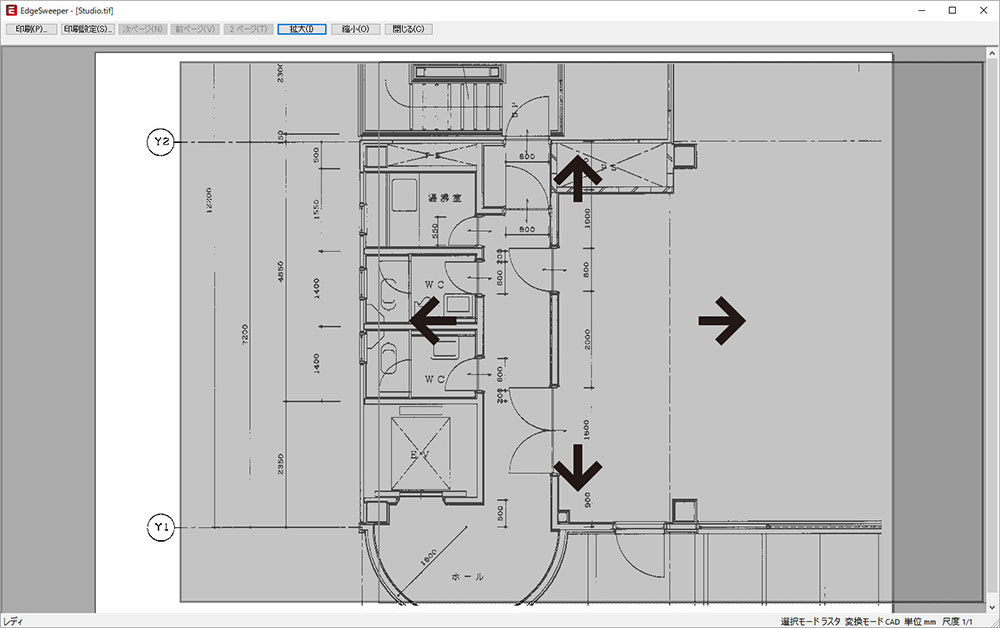Open 印刷設定(S) print settings

[87, 29]
